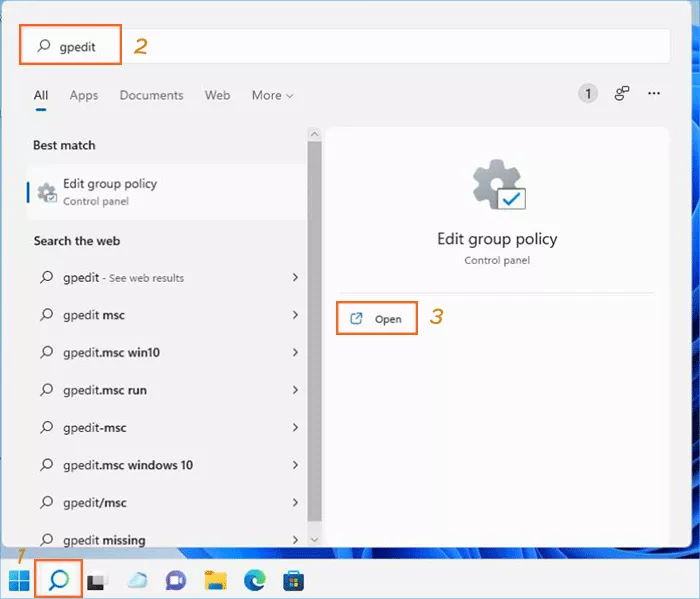This screenshot has height=599, width=700.
Task: Click magnifier icon next to gpedit.msc run
Action: 46,390
